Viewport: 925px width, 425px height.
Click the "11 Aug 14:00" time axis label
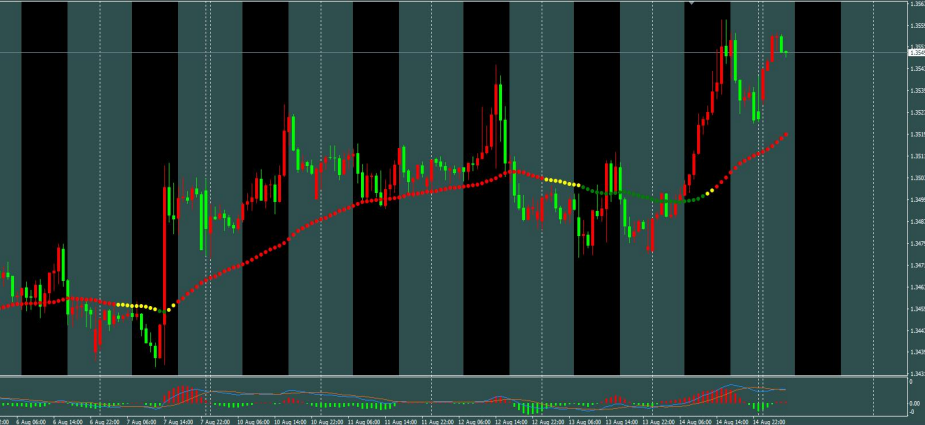tap(401, 422)
